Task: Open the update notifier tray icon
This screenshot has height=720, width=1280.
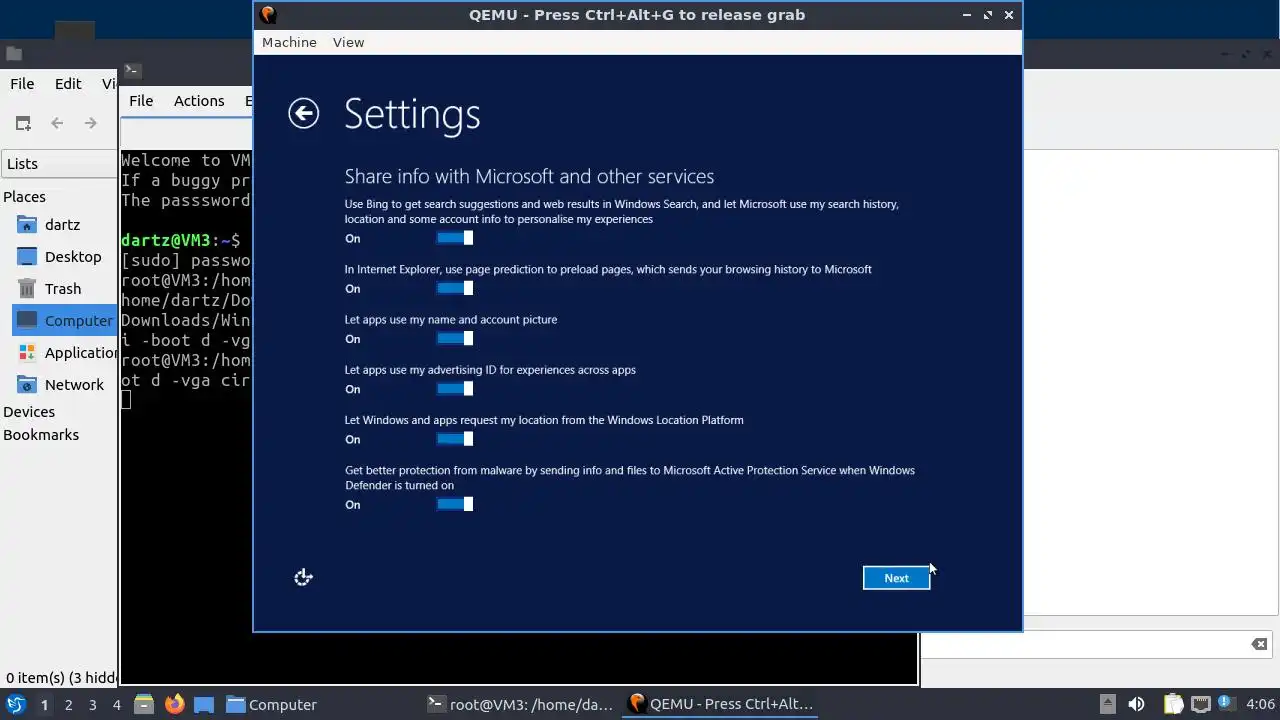Action: pos(1226,703)
